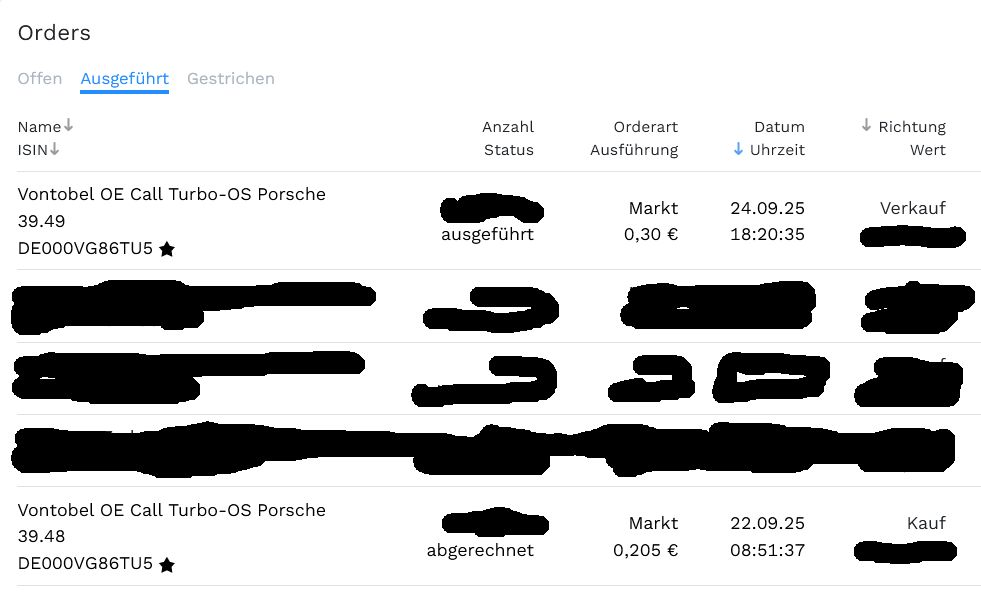Click the Ausführung column header
Screen dimensions: 981x600
point(634,150)
